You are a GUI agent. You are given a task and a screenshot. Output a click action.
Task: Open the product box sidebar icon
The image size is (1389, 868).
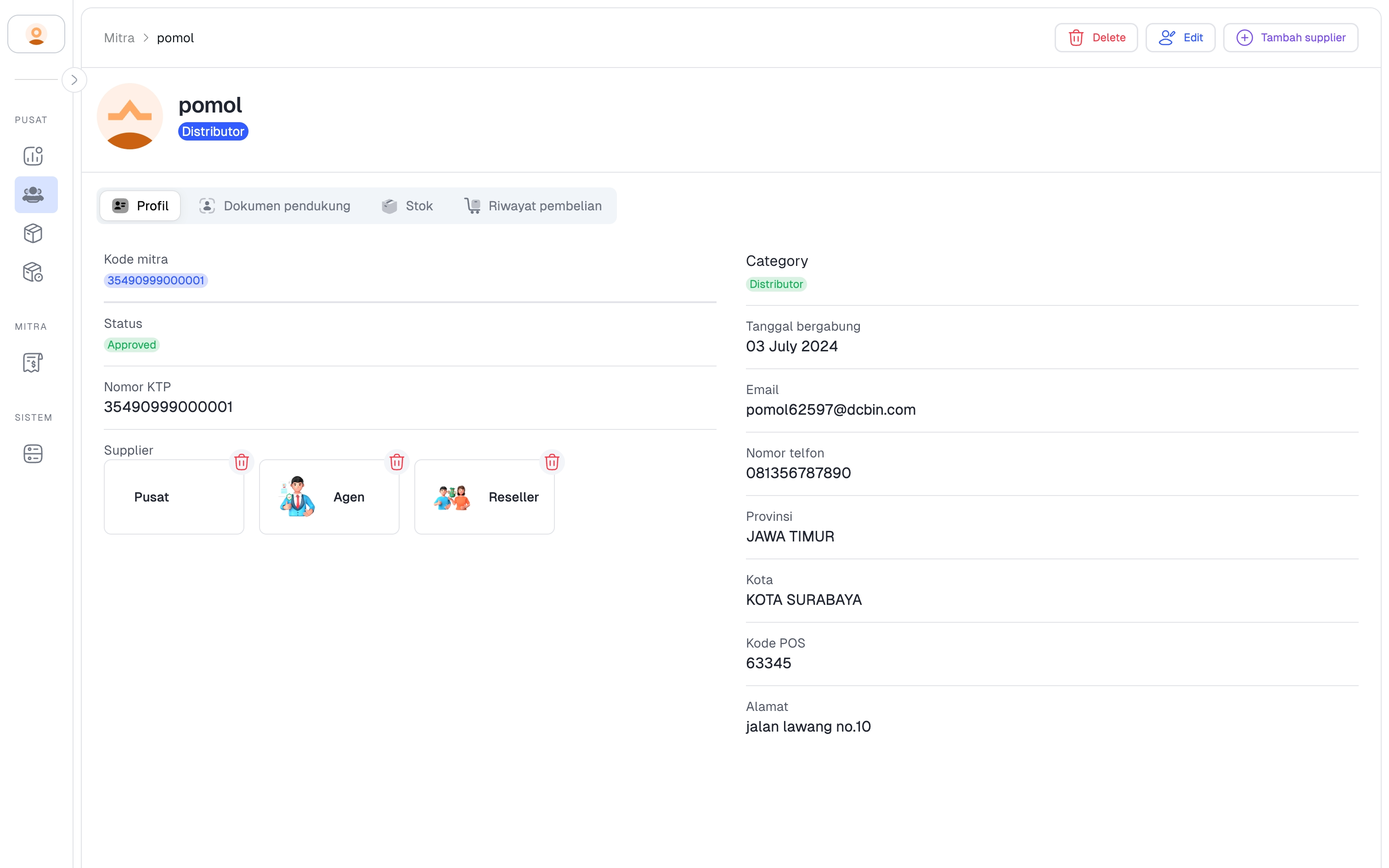point(33,233)
